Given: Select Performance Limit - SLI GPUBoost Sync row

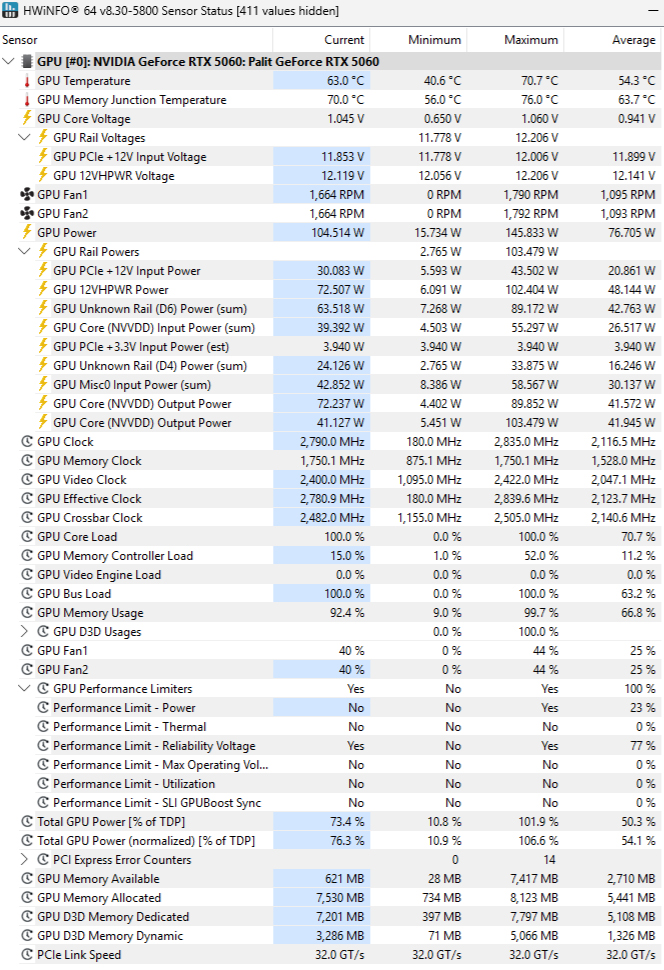Looking at the screenshot, I should click(x=330, y=802).
